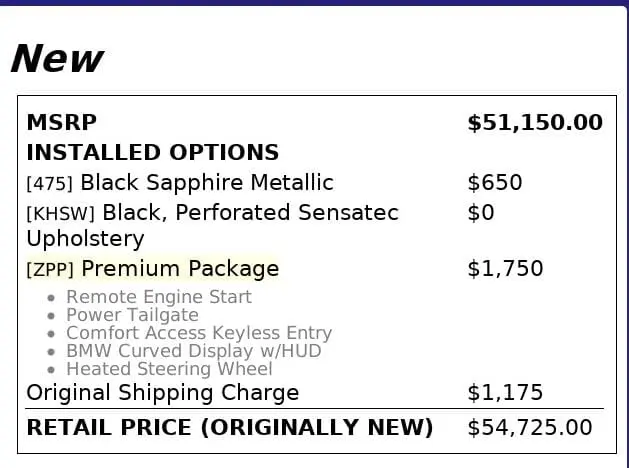Select the MSRP label

(x=61, y=123)
